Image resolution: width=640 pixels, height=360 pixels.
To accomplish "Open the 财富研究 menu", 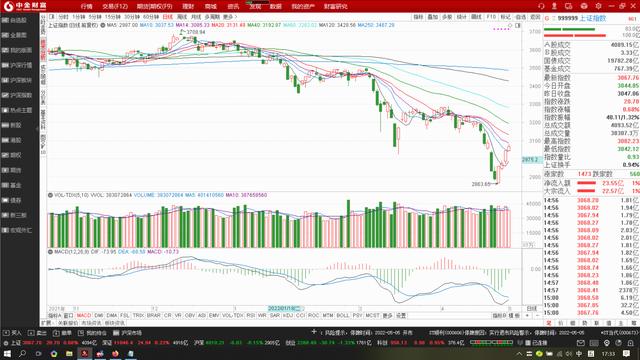I will click(336, 7).
